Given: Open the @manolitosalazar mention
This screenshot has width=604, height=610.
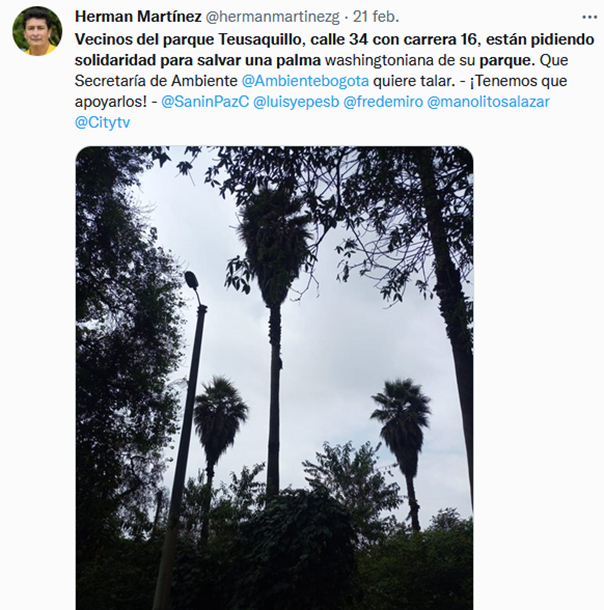Looking at the screenshot, I should tap(488, 102).
